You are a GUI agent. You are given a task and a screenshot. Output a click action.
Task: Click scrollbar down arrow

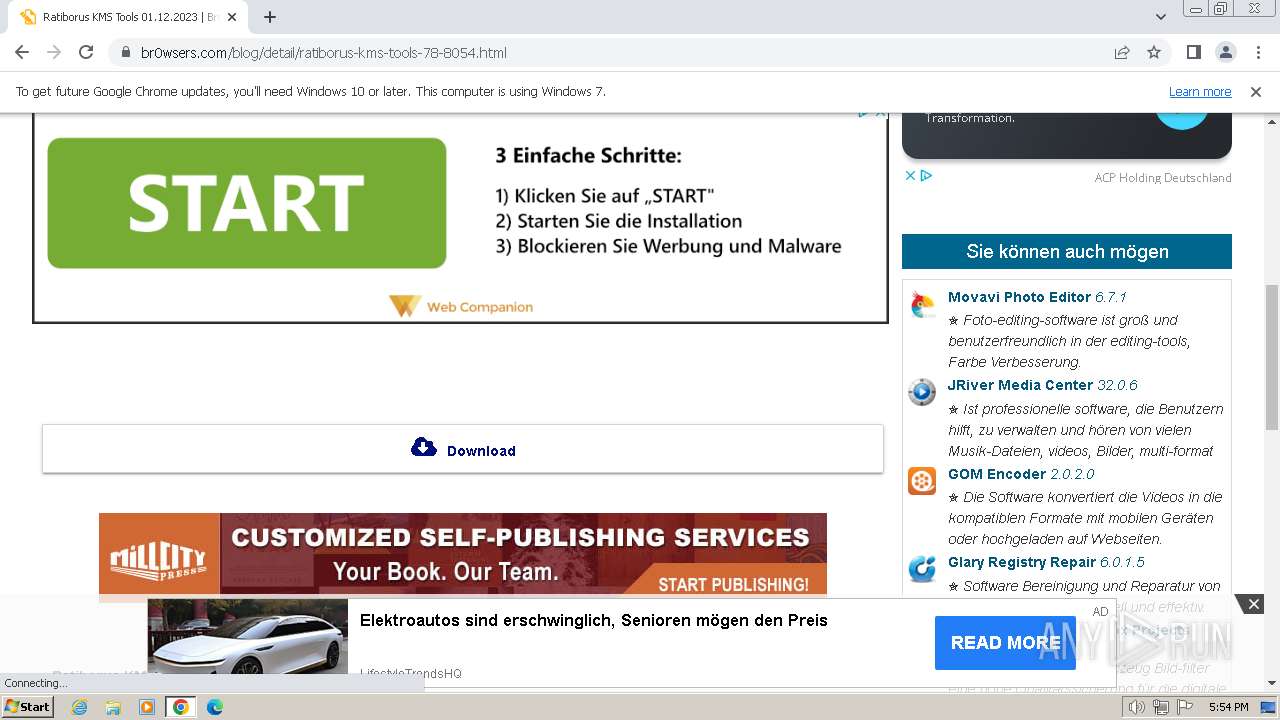click(x=1272, y=683)
